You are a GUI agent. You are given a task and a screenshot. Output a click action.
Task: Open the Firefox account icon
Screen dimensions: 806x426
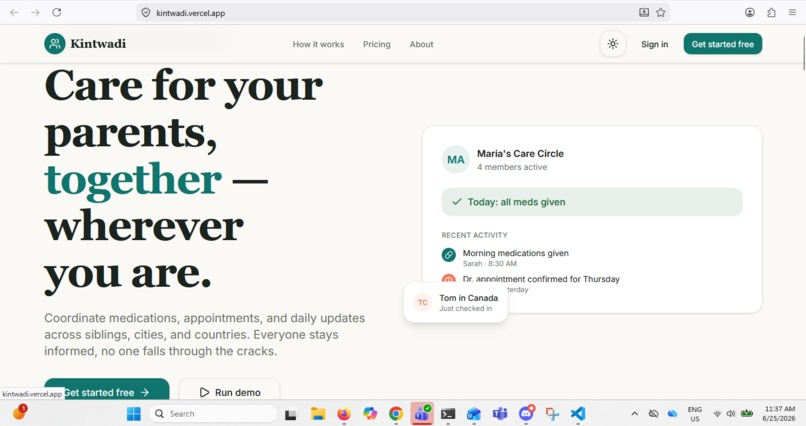(x=750, y=12)
